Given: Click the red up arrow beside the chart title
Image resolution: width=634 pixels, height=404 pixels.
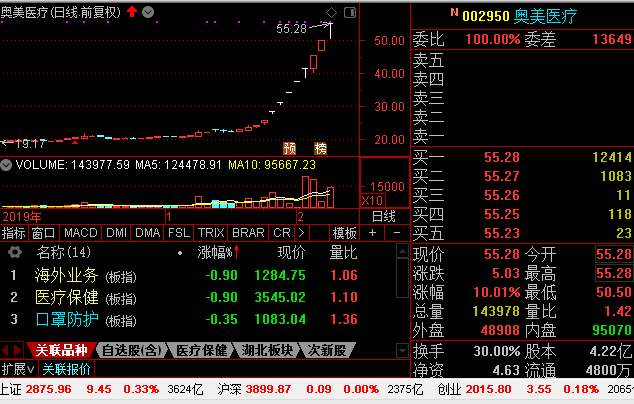Looking at the screenshot, I should (132, 12).
